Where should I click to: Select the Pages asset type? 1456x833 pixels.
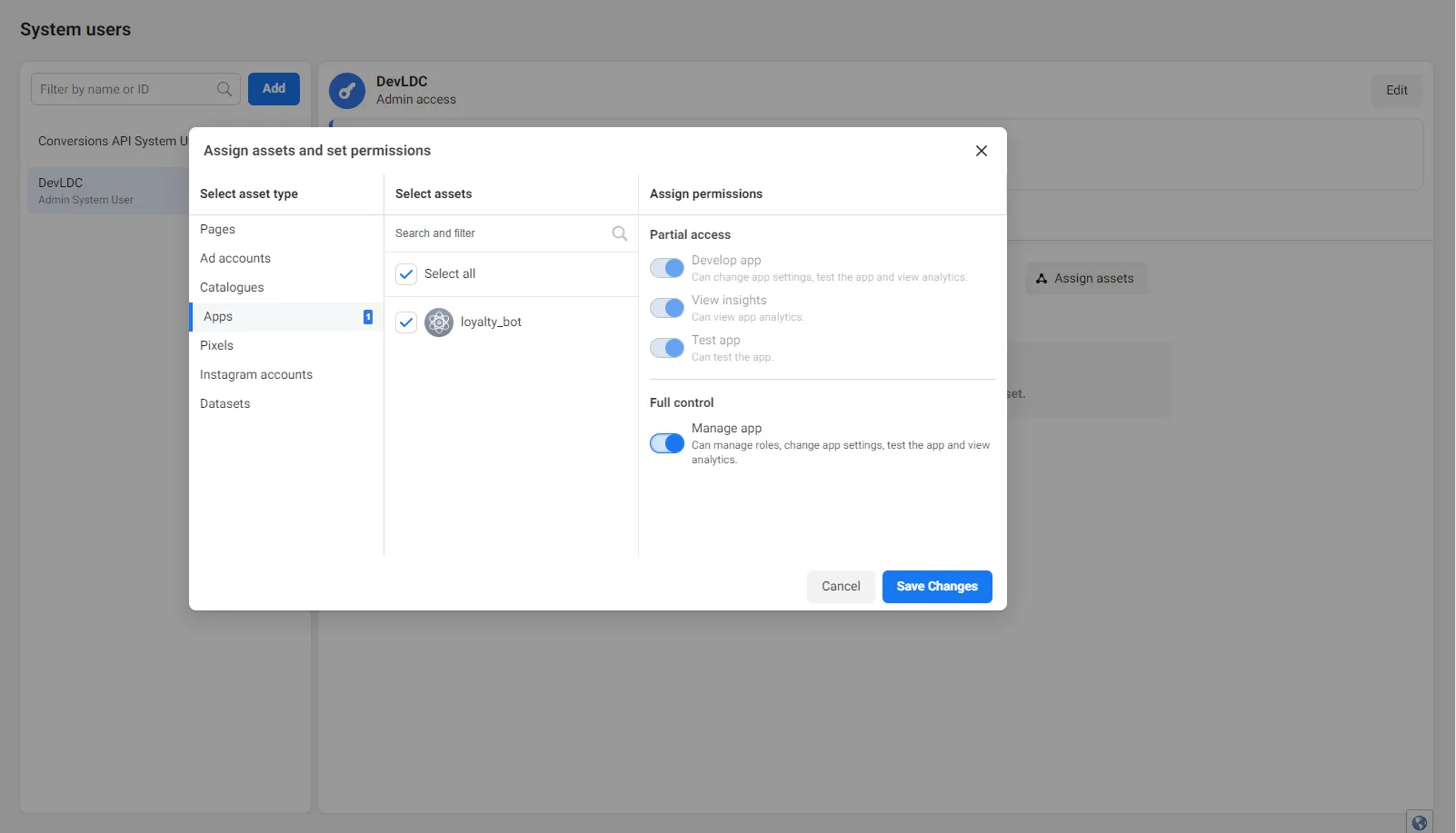286,230
